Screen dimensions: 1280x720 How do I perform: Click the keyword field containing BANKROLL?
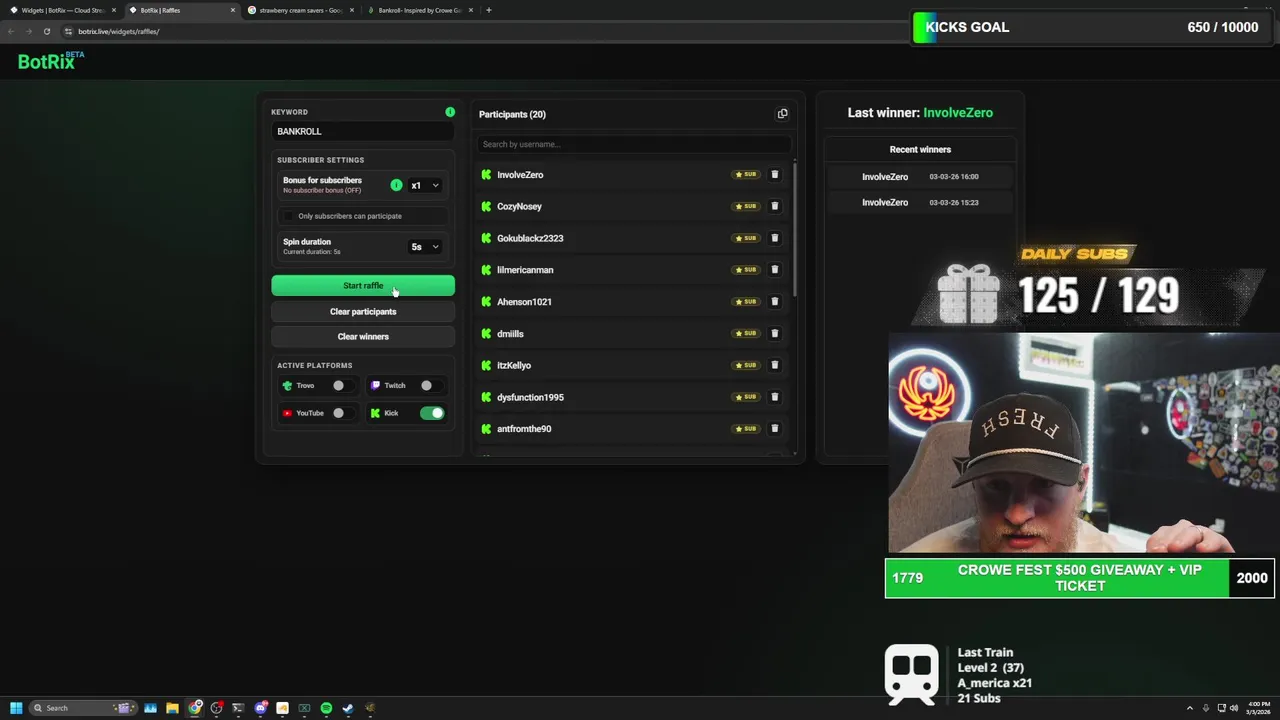pyautogui.click(x=363, y=131)
